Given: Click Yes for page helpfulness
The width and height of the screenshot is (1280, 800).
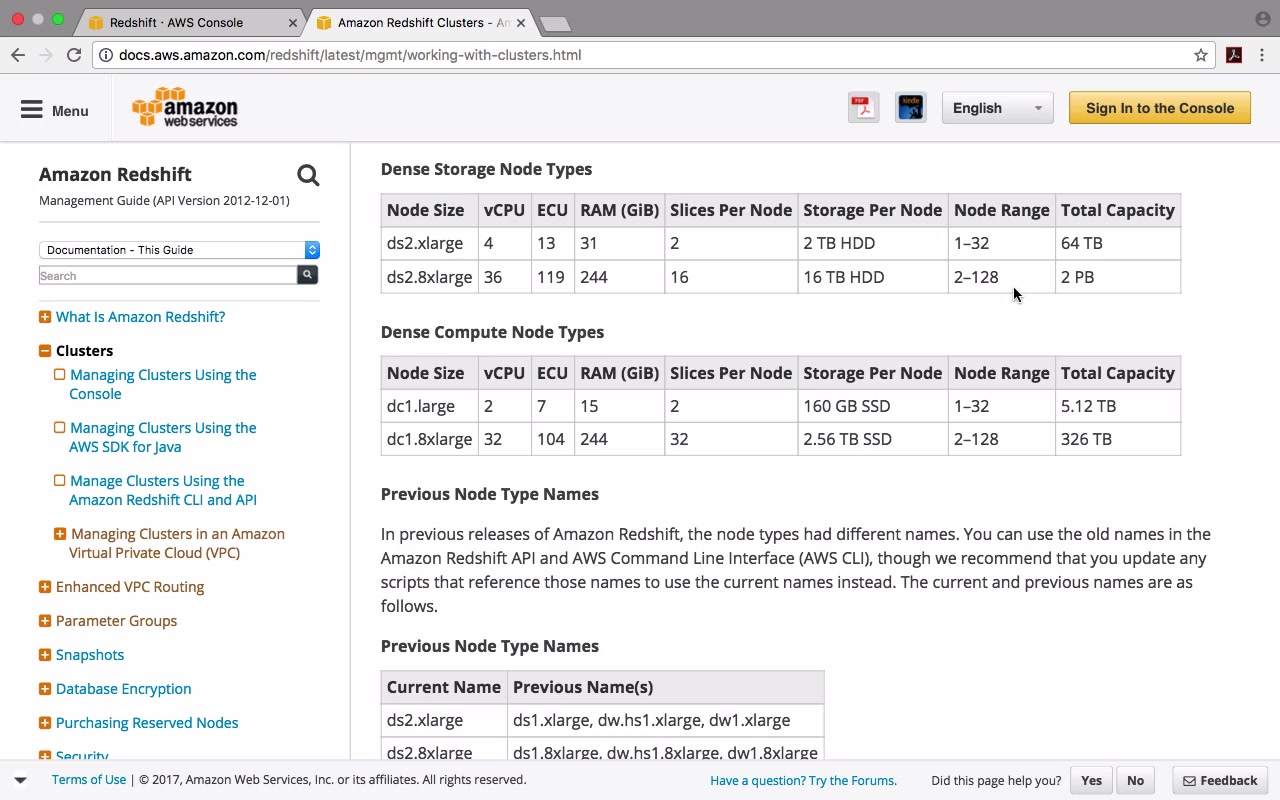Looking at the screenshot, I should pos(1091,780).
